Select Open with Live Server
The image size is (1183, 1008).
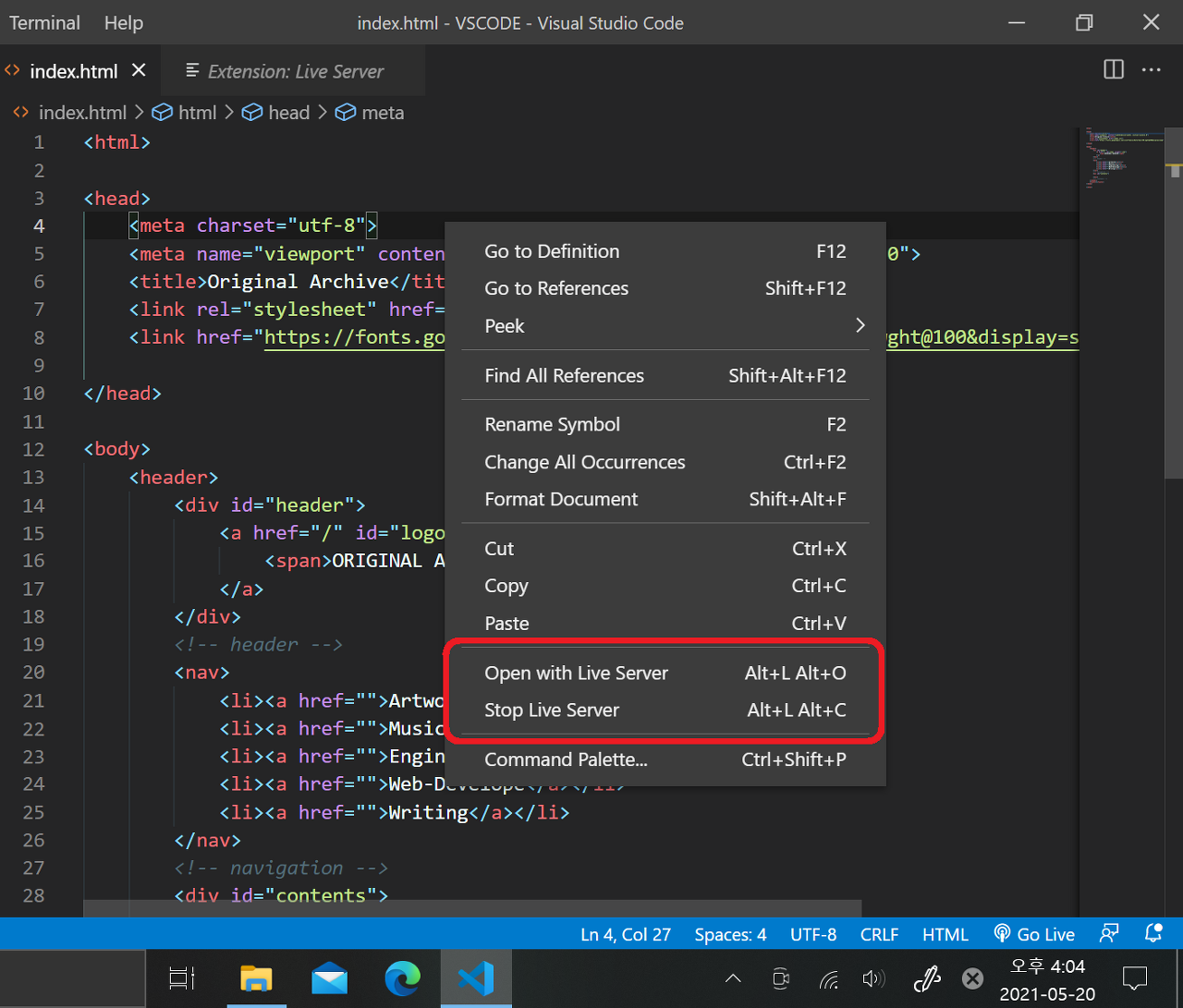coord(665,673)
